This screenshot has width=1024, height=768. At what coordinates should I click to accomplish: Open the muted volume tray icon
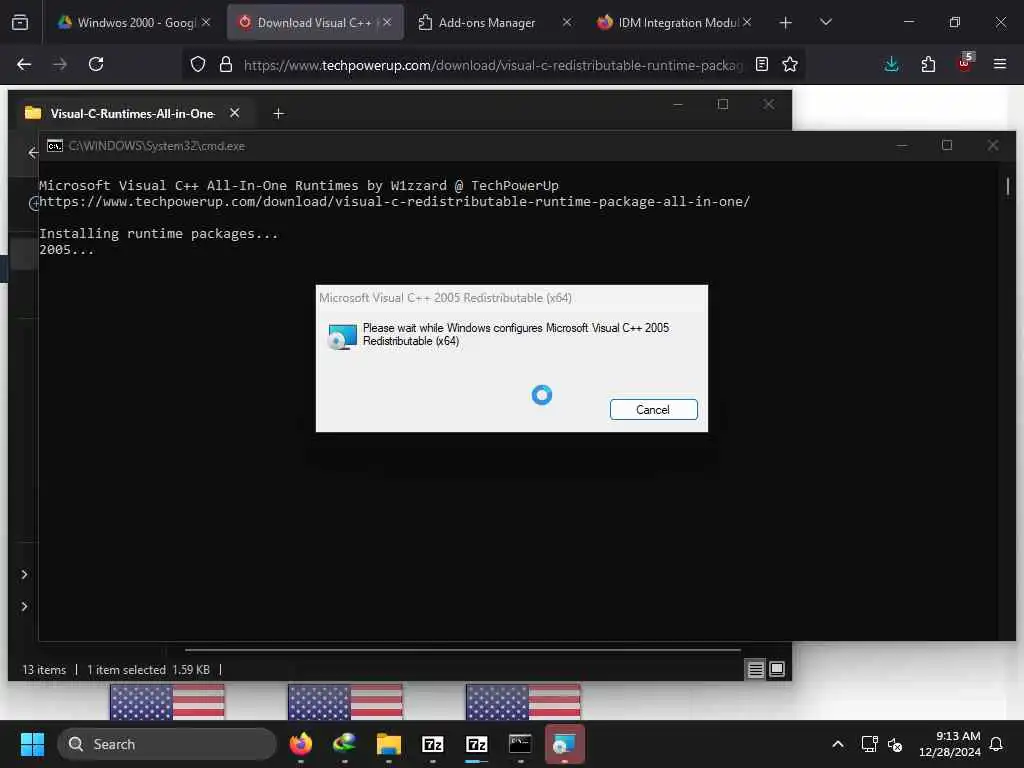(x=895, y=744)
